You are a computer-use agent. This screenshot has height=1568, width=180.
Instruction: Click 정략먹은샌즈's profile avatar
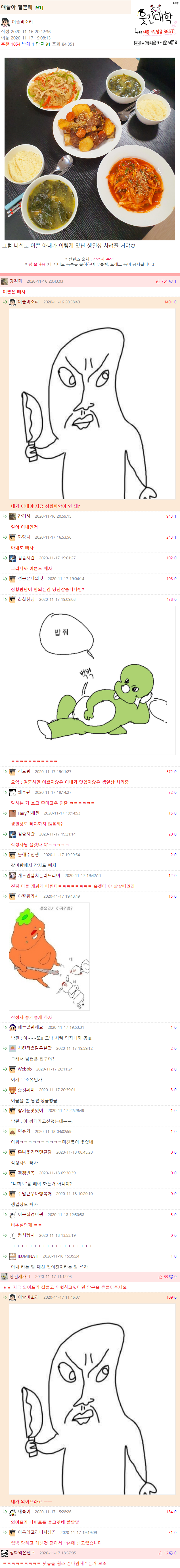pyautogui.click(x=4, y=1553)
